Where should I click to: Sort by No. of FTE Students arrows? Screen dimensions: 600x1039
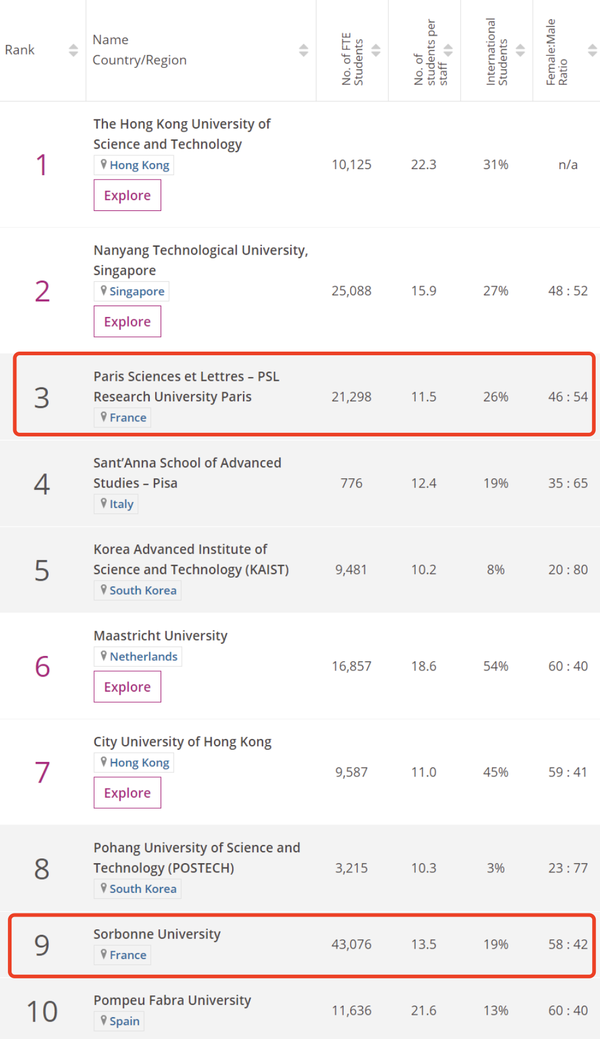tap(375, 50)
